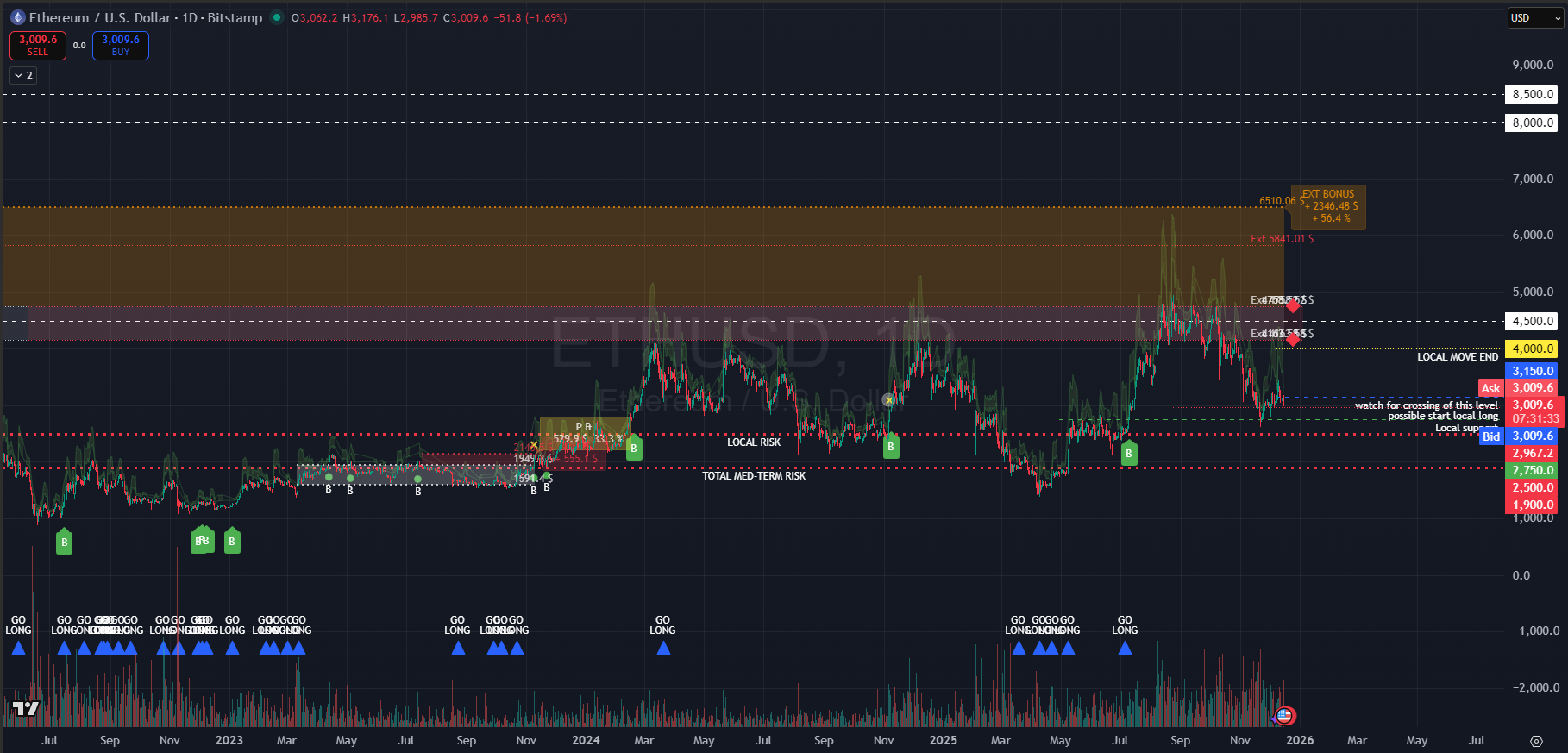Click the Ethereum / U.S. Dollar symbol title
The width and height of the screenshot is (1568, 753).
[x=102, y=17]
